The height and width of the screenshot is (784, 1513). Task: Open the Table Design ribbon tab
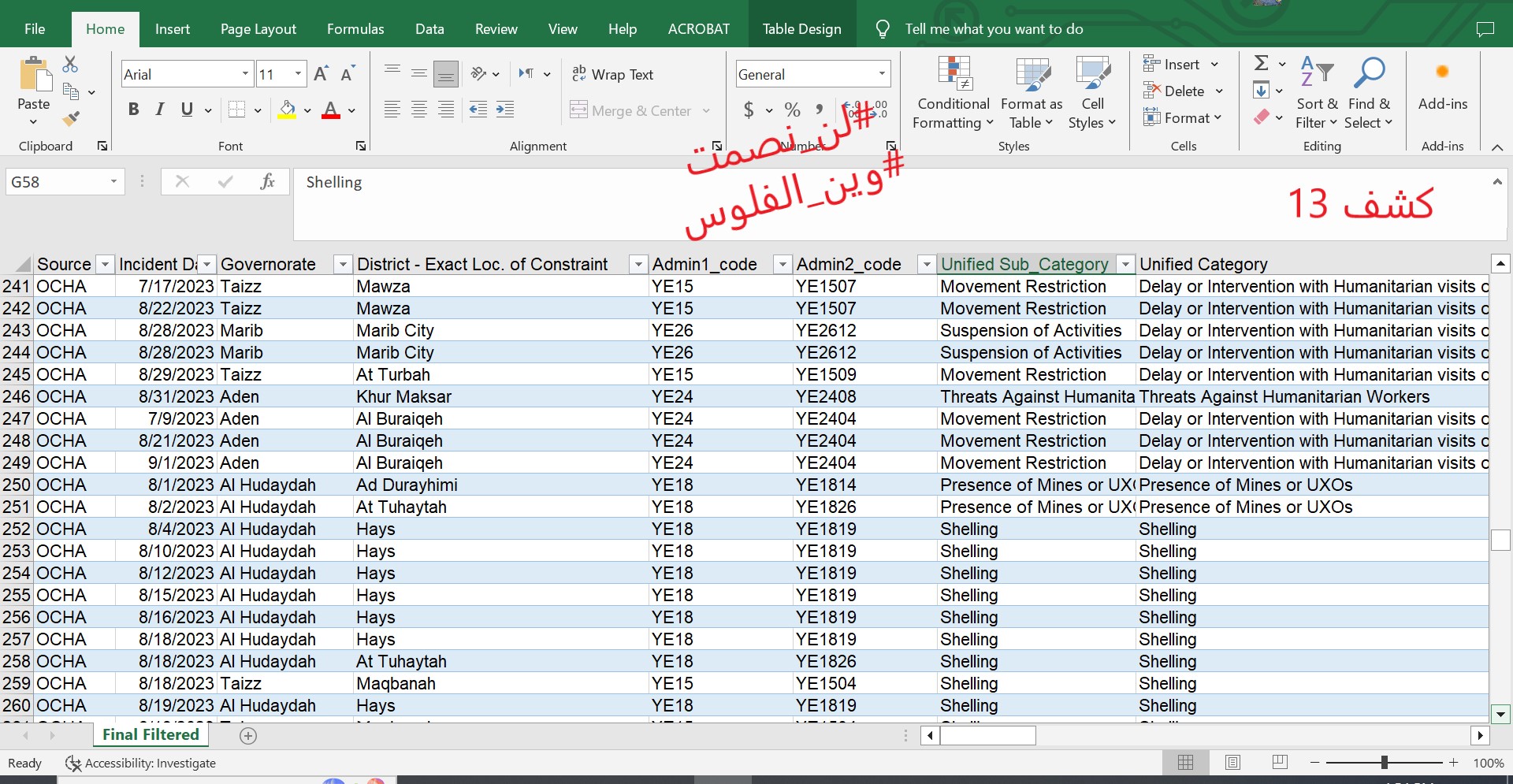tap(801, 29)
